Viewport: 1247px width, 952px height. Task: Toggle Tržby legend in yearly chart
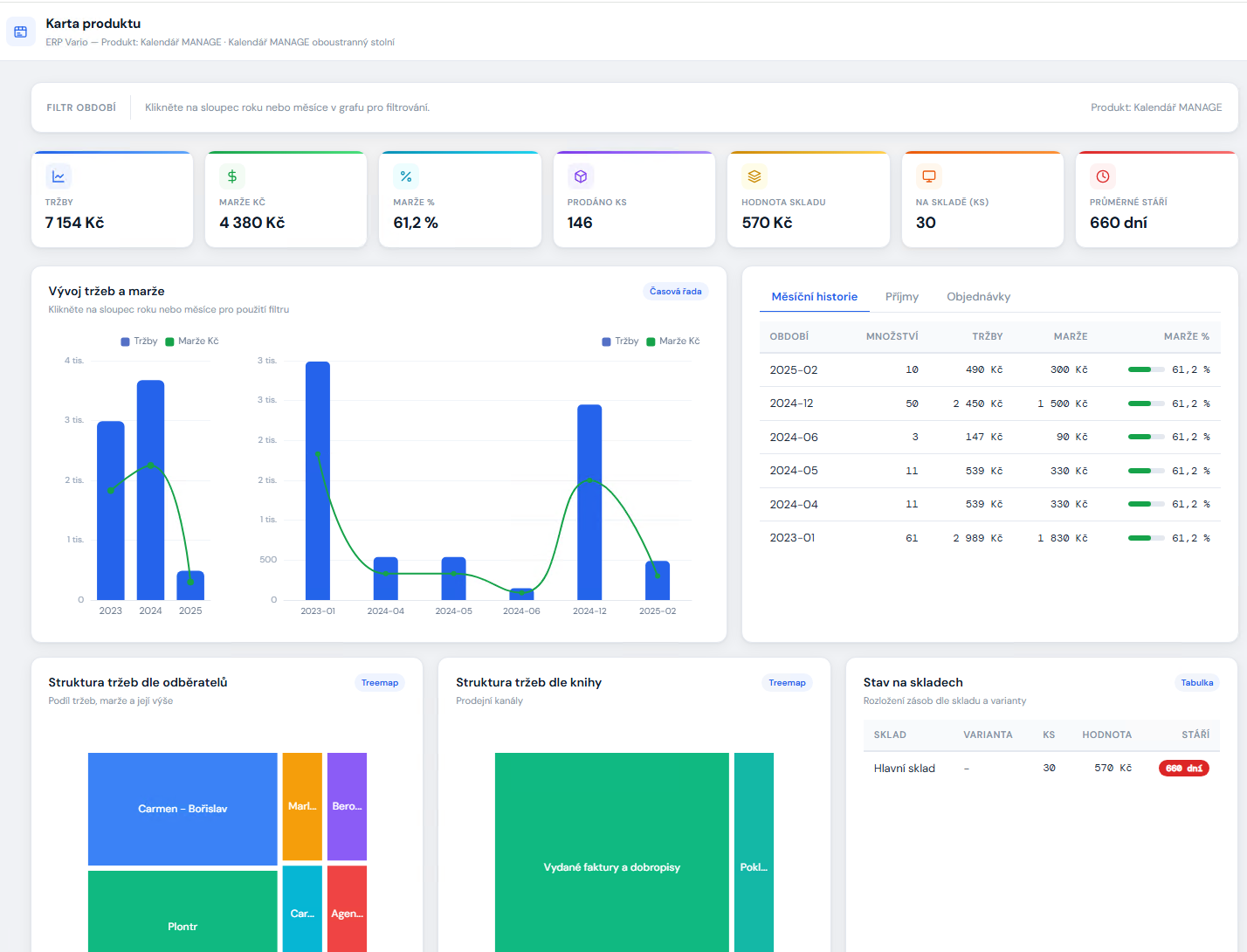[139, 341]
